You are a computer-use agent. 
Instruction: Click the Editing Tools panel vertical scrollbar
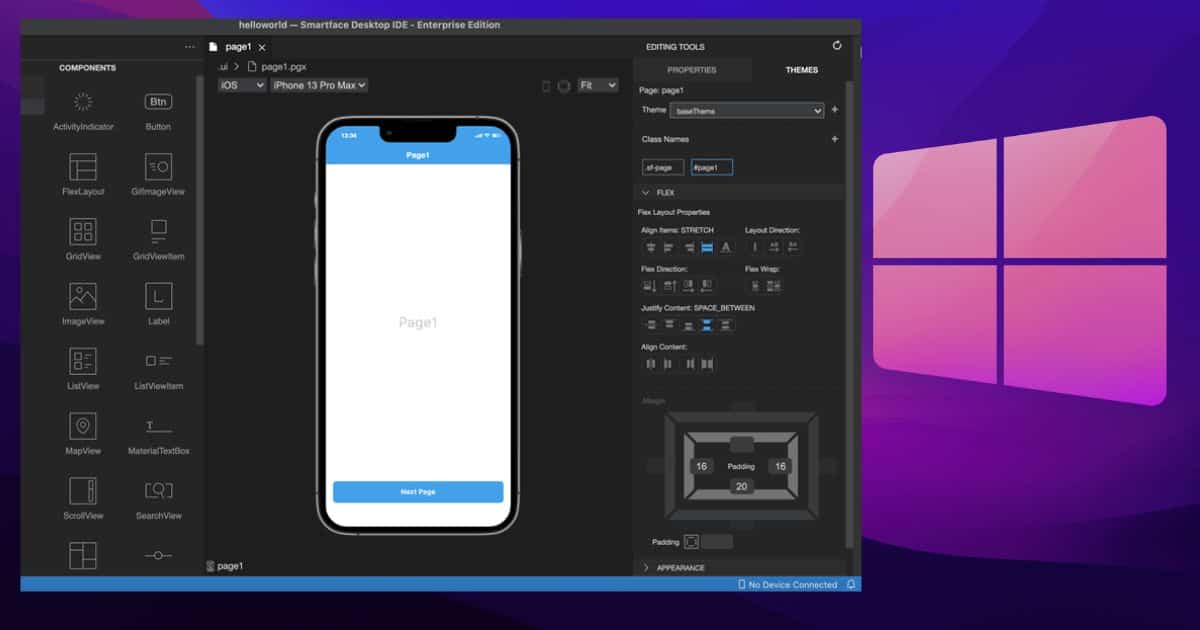pyautogui.click(x=850, y=300)
